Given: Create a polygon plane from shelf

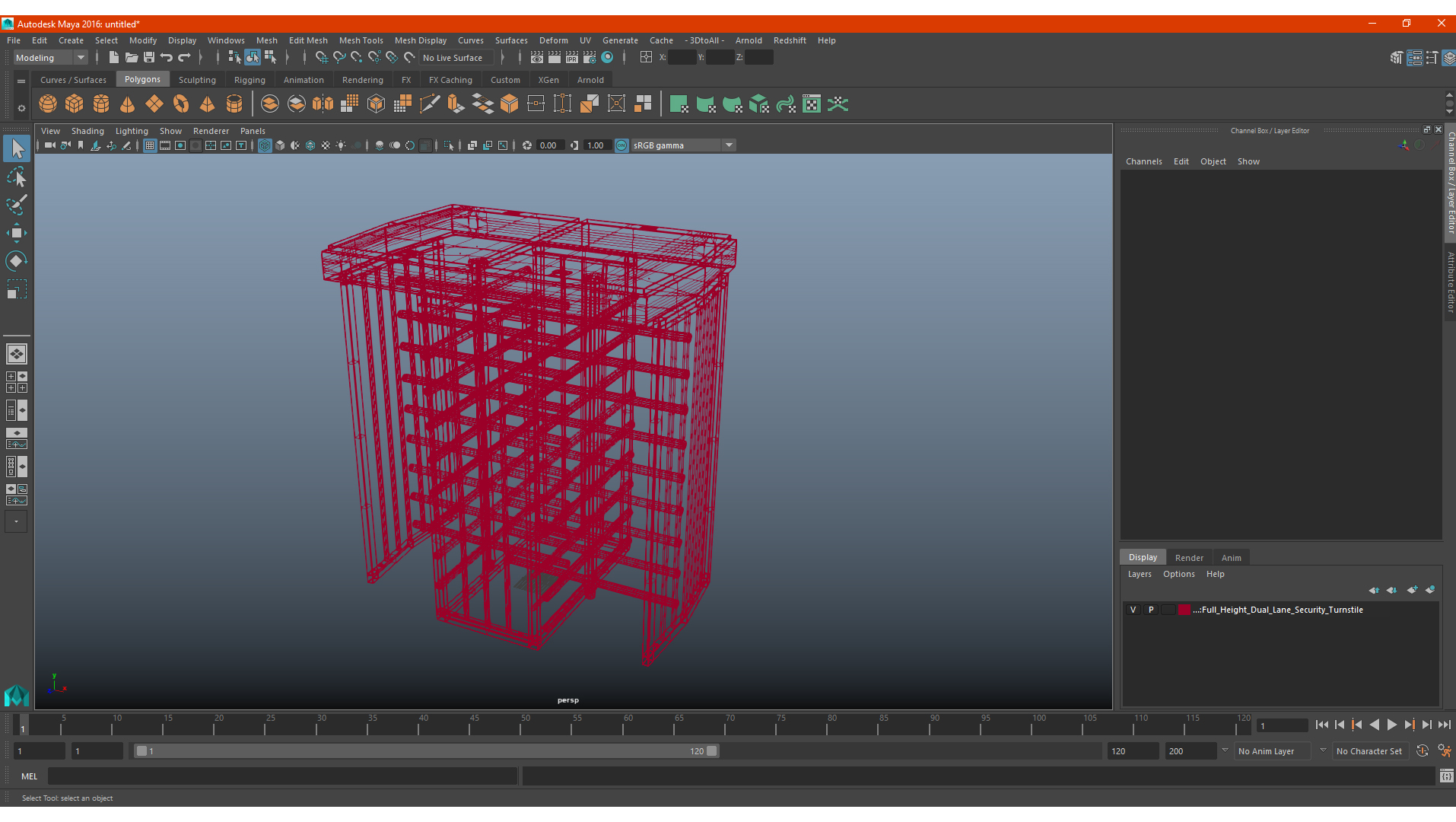Looking at the screenshot, I should [x=154, y=104].
